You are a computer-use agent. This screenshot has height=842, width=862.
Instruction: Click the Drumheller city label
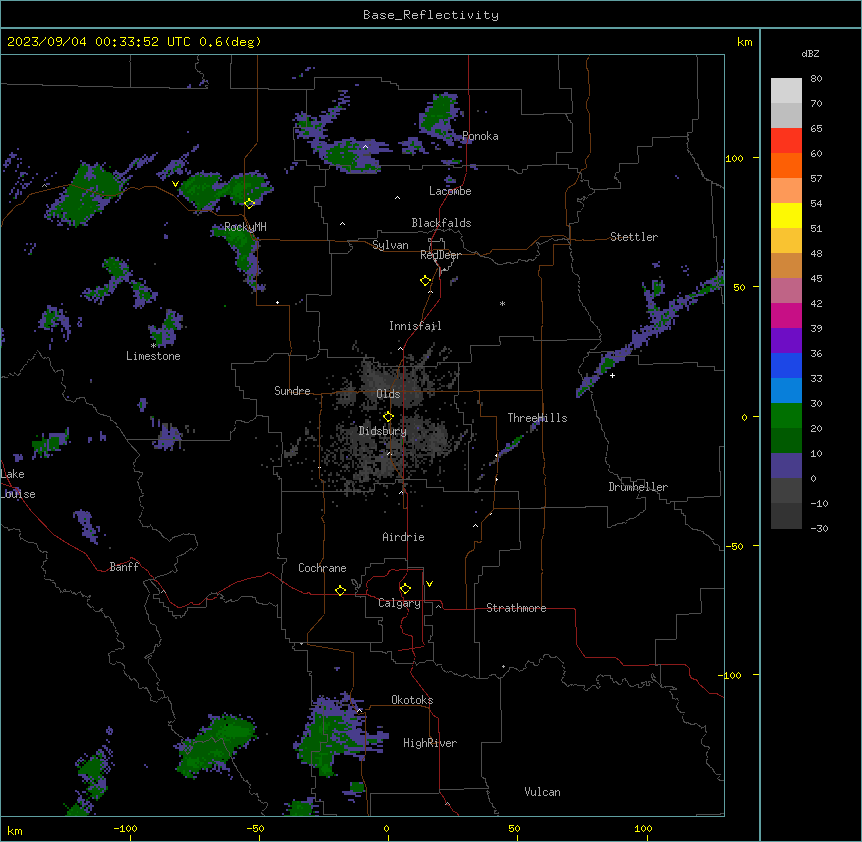tap(638, 487)
